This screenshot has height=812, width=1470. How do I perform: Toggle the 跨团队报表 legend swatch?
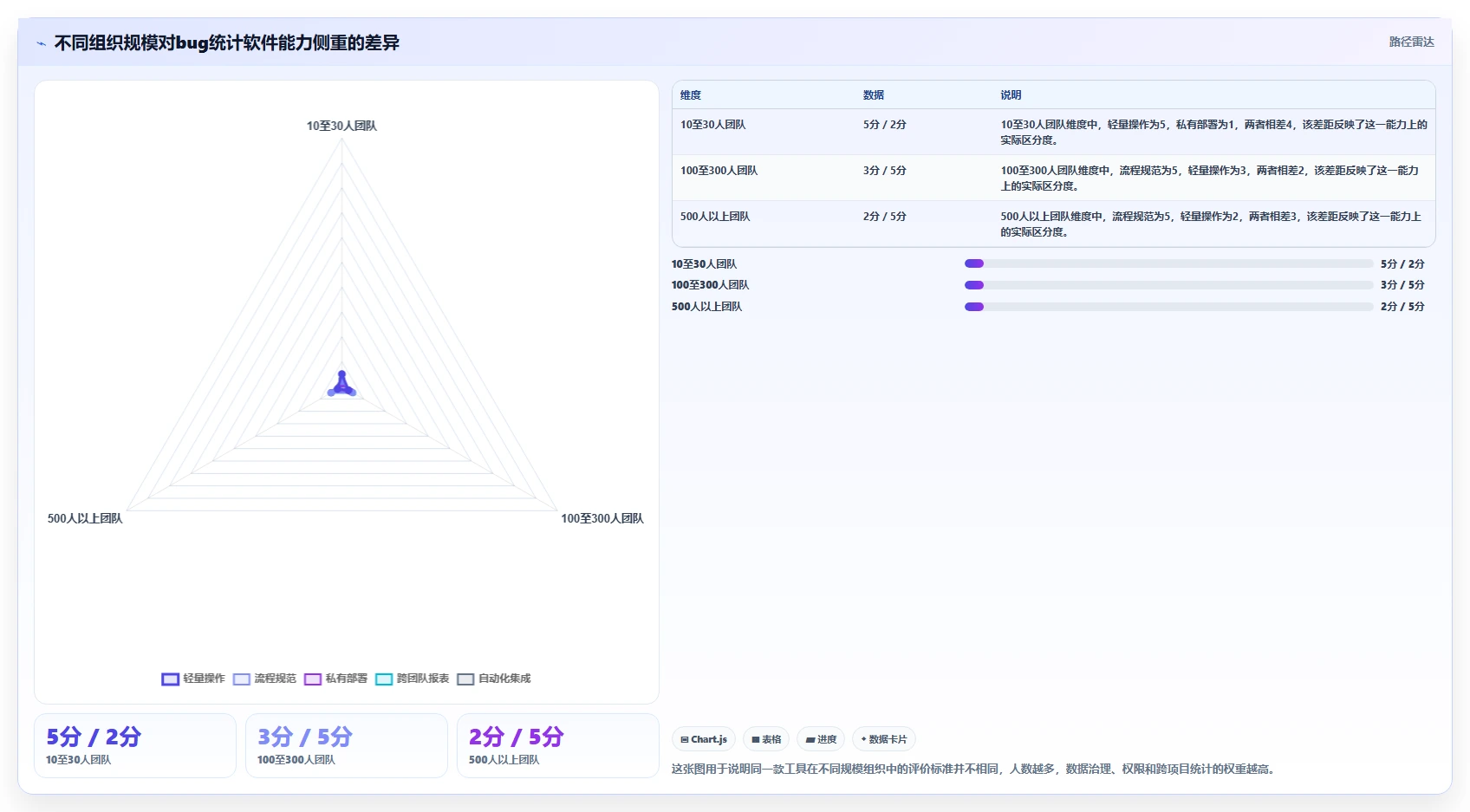tap(384, 679)
